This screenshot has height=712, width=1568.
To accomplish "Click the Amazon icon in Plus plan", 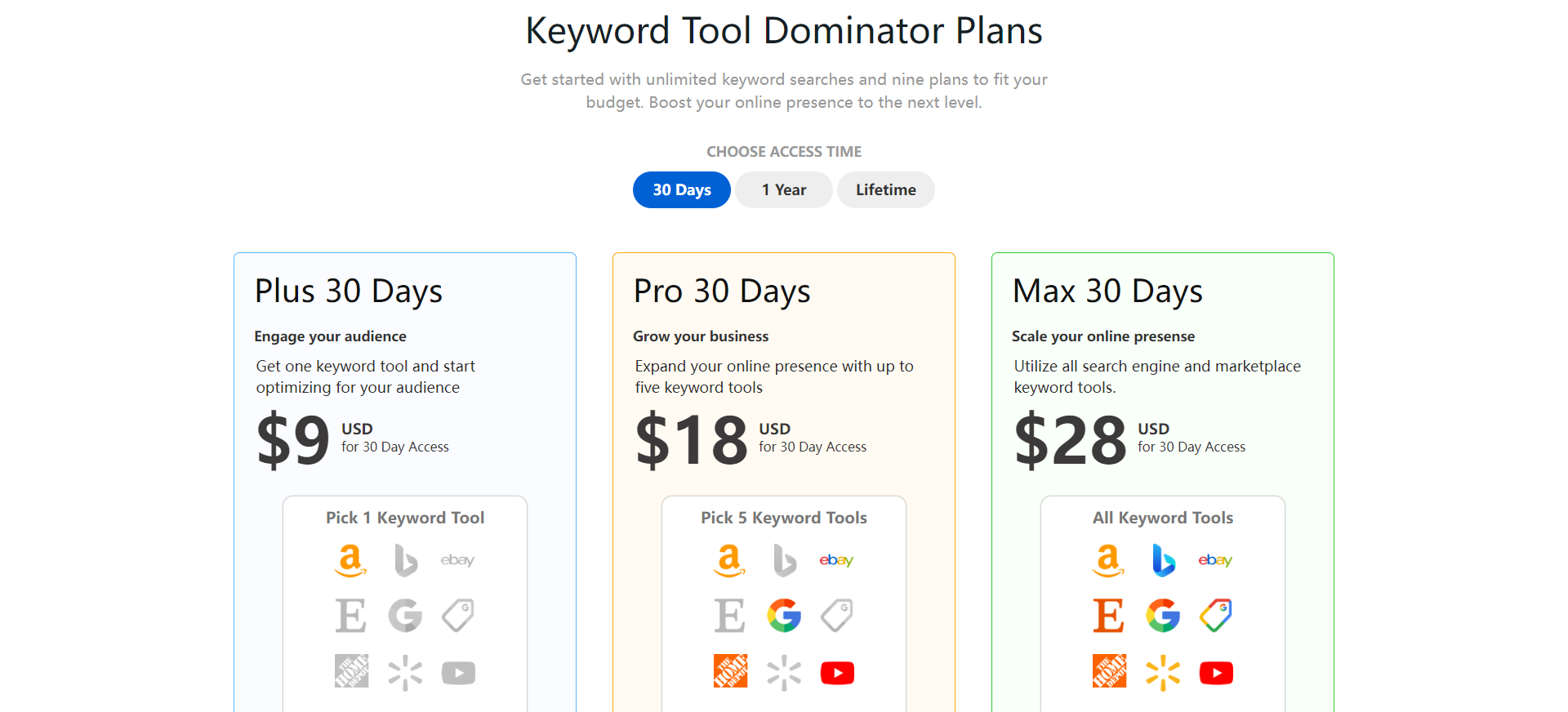I will coord(350,561).
